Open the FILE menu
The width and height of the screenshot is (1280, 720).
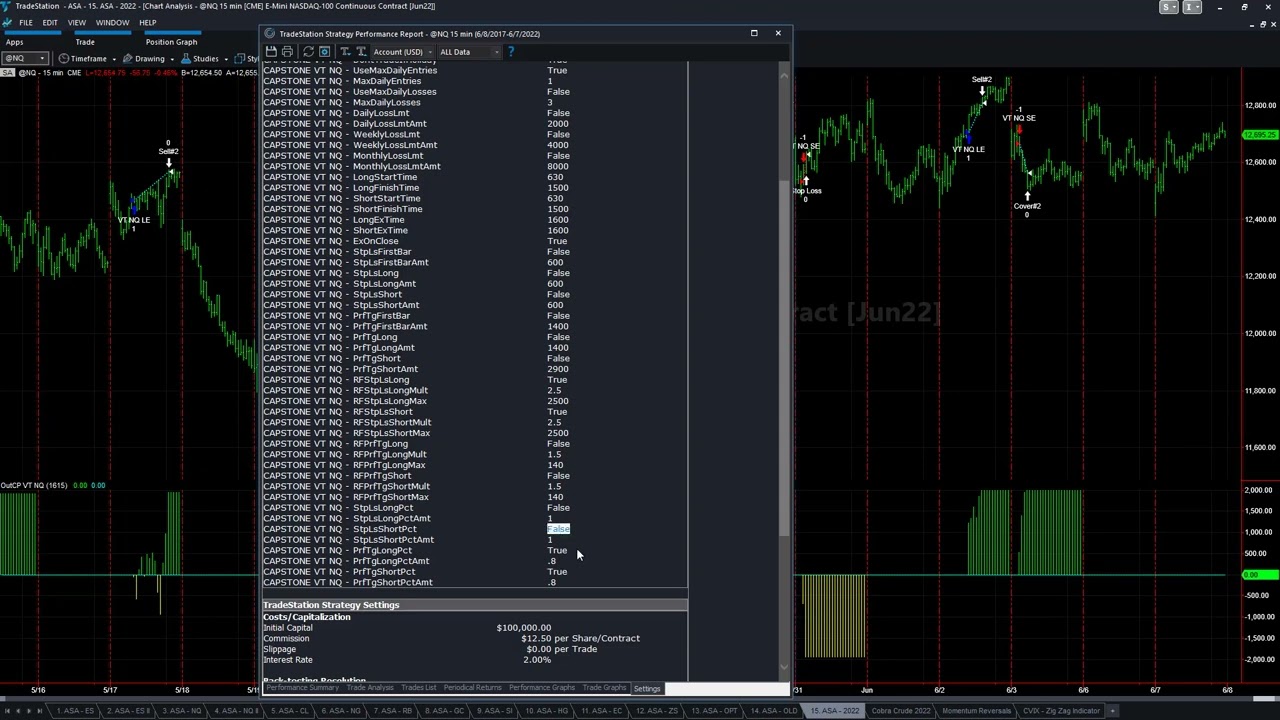point(25,22)
